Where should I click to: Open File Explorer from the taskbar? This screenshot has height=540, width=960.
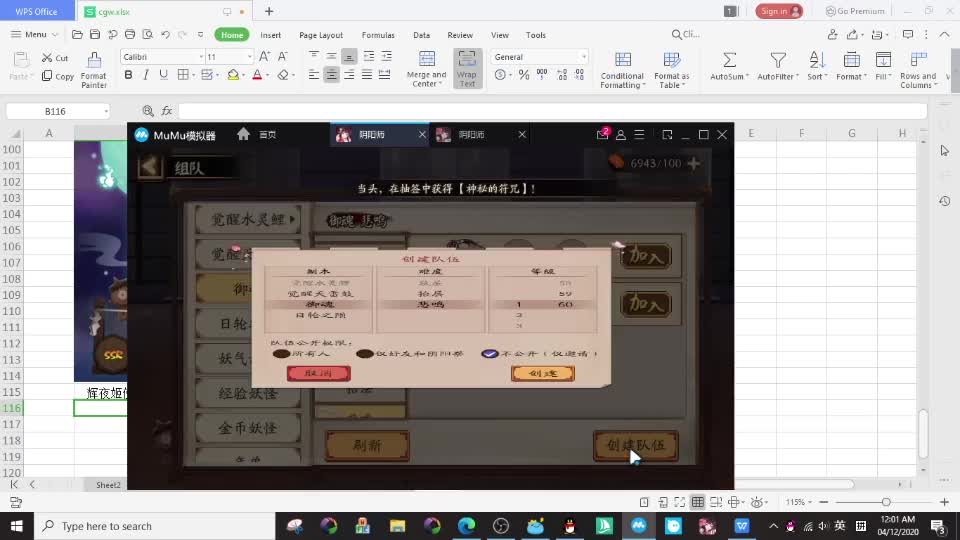[x=397, y=526]
